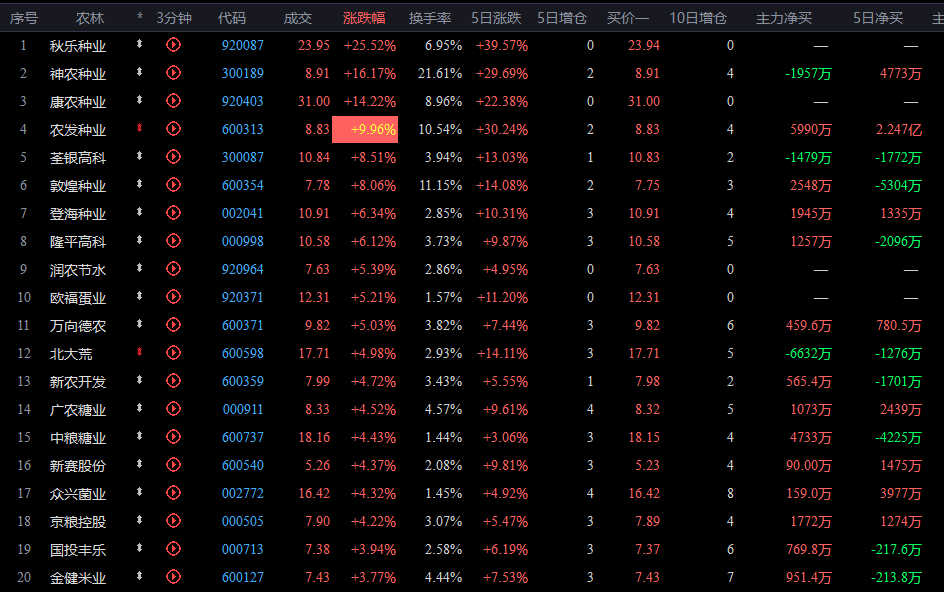
Task: Click the 5日涨跌 column header
Action: pyautogui.click(x=497, y=18)
